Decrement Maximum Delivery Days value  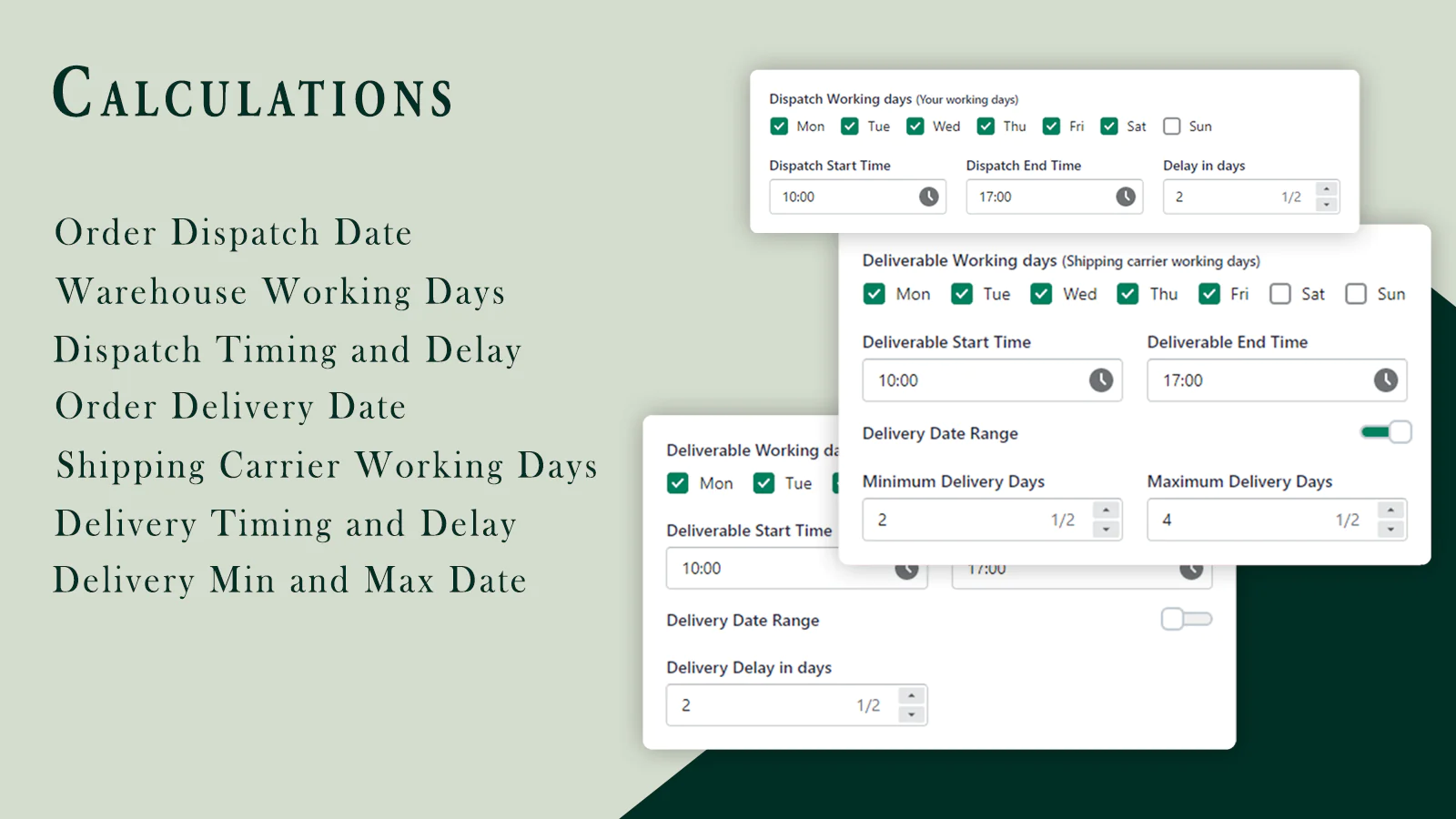pos(1390,530)
